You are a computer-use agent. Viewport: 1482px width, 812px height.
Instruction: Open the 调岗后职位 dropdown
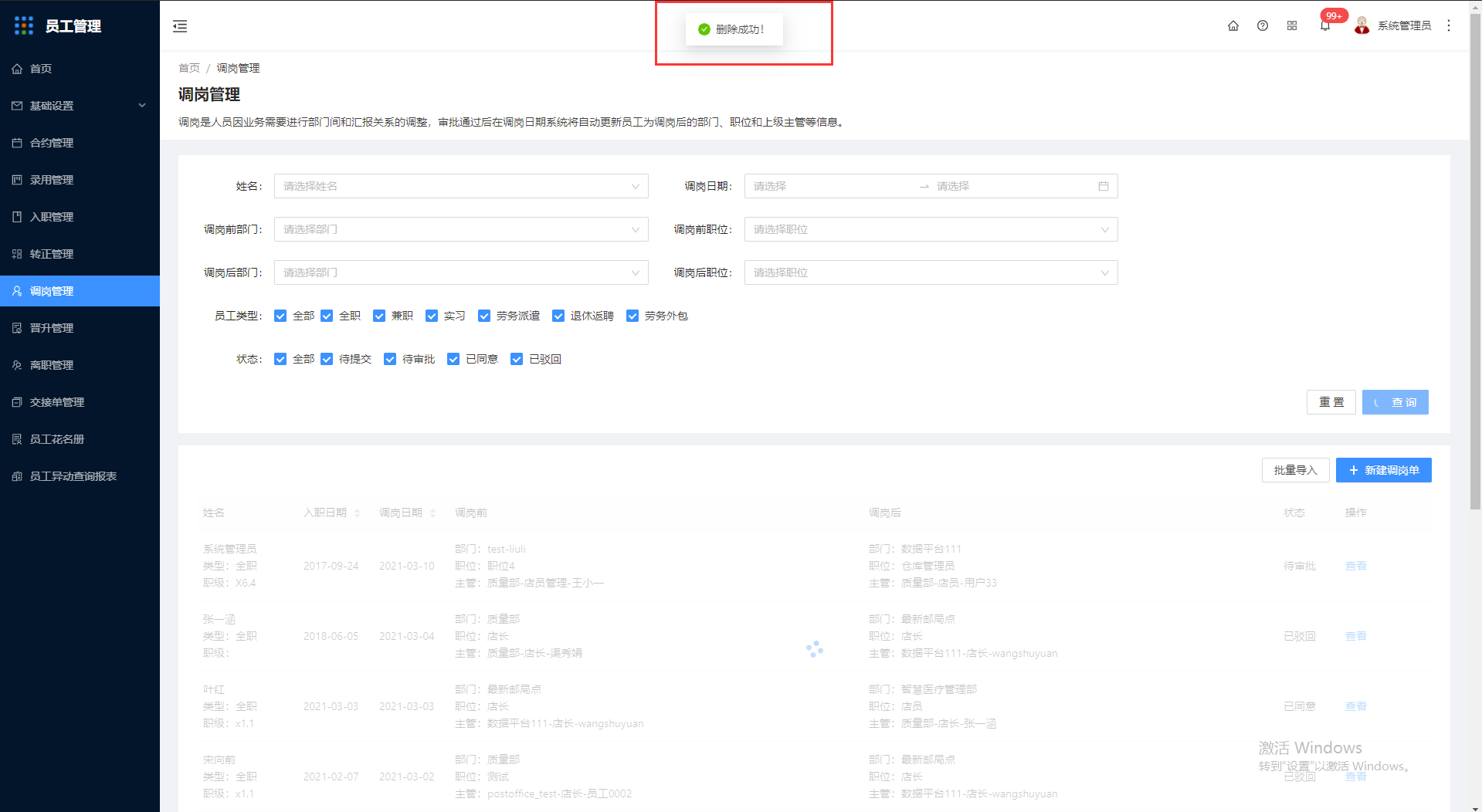click(931, 272)
